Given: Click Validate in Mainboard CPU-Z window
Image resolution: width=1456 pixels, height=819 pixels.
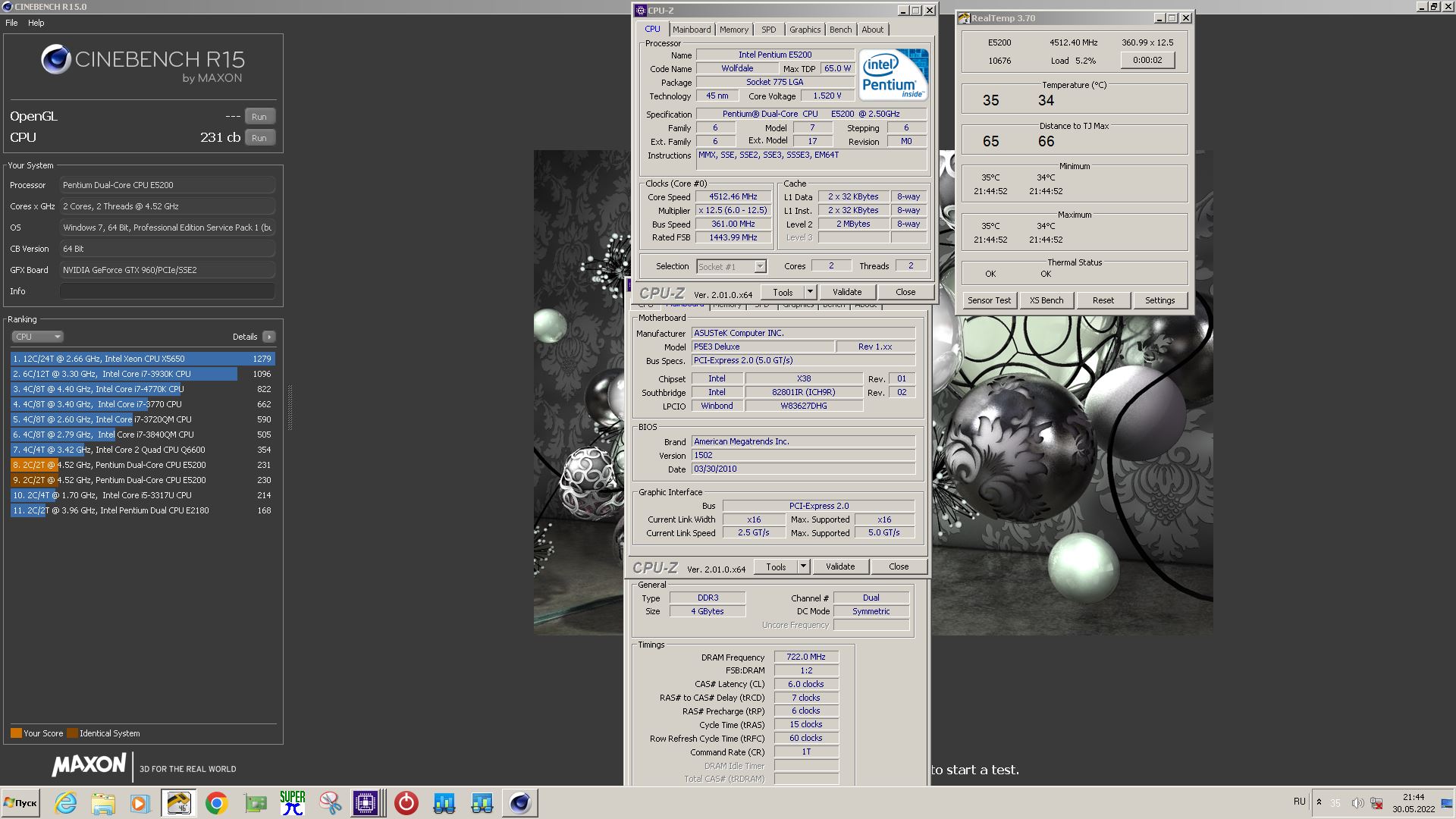Looking at the screenshot, I should click(x=840, y=566).
